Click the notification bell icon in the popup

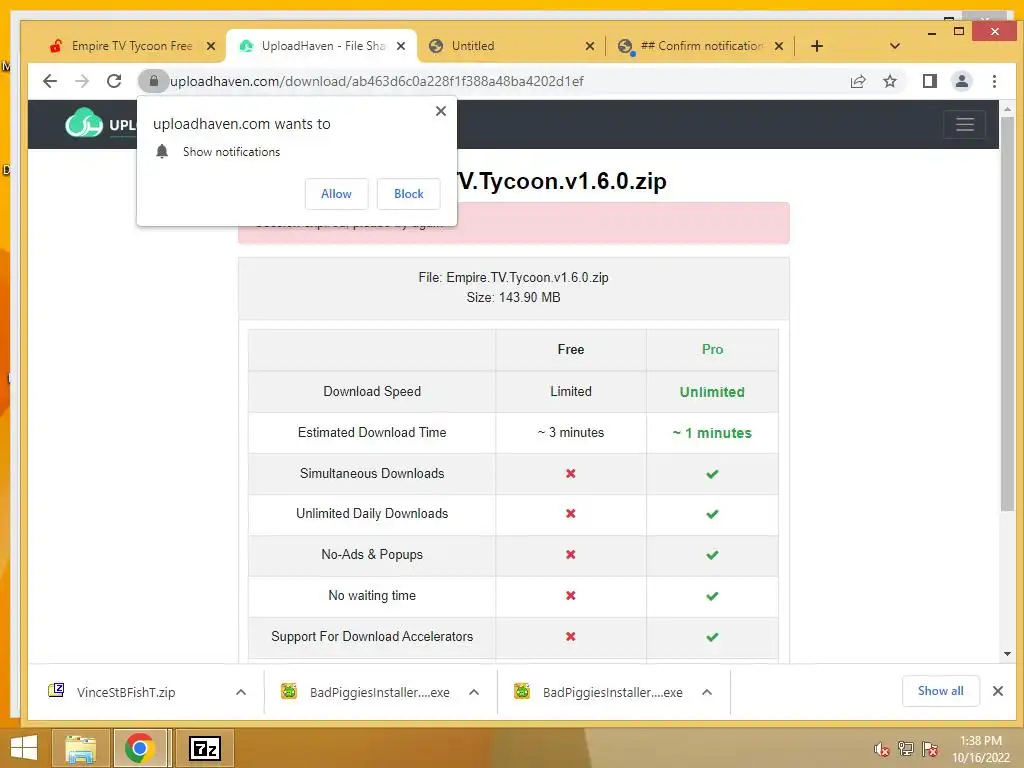click(x=162, y=152)
